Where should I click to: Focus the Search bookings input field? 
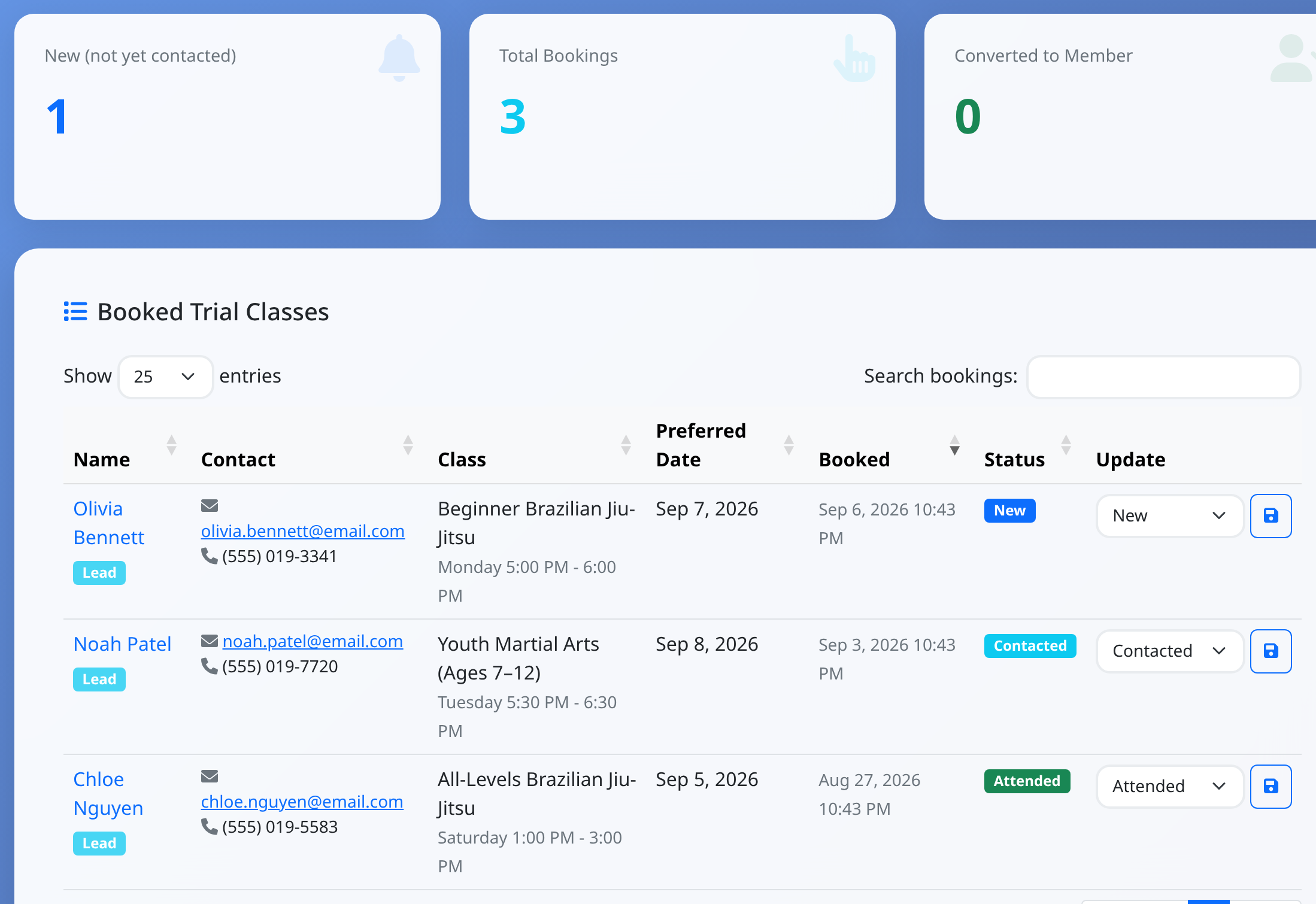[1163, 377]
